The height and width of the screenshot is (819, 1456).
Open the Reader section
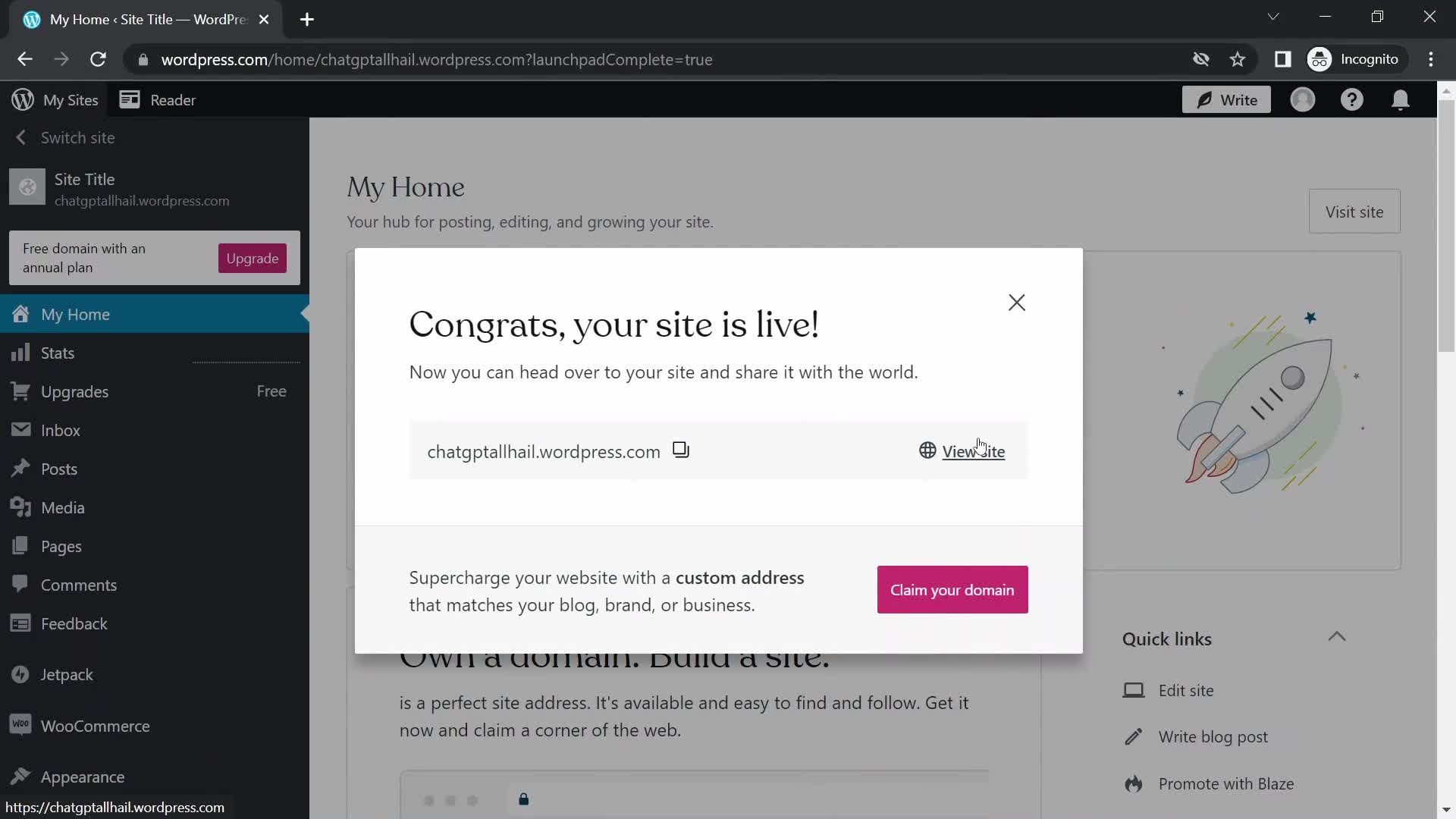[173, 100]
